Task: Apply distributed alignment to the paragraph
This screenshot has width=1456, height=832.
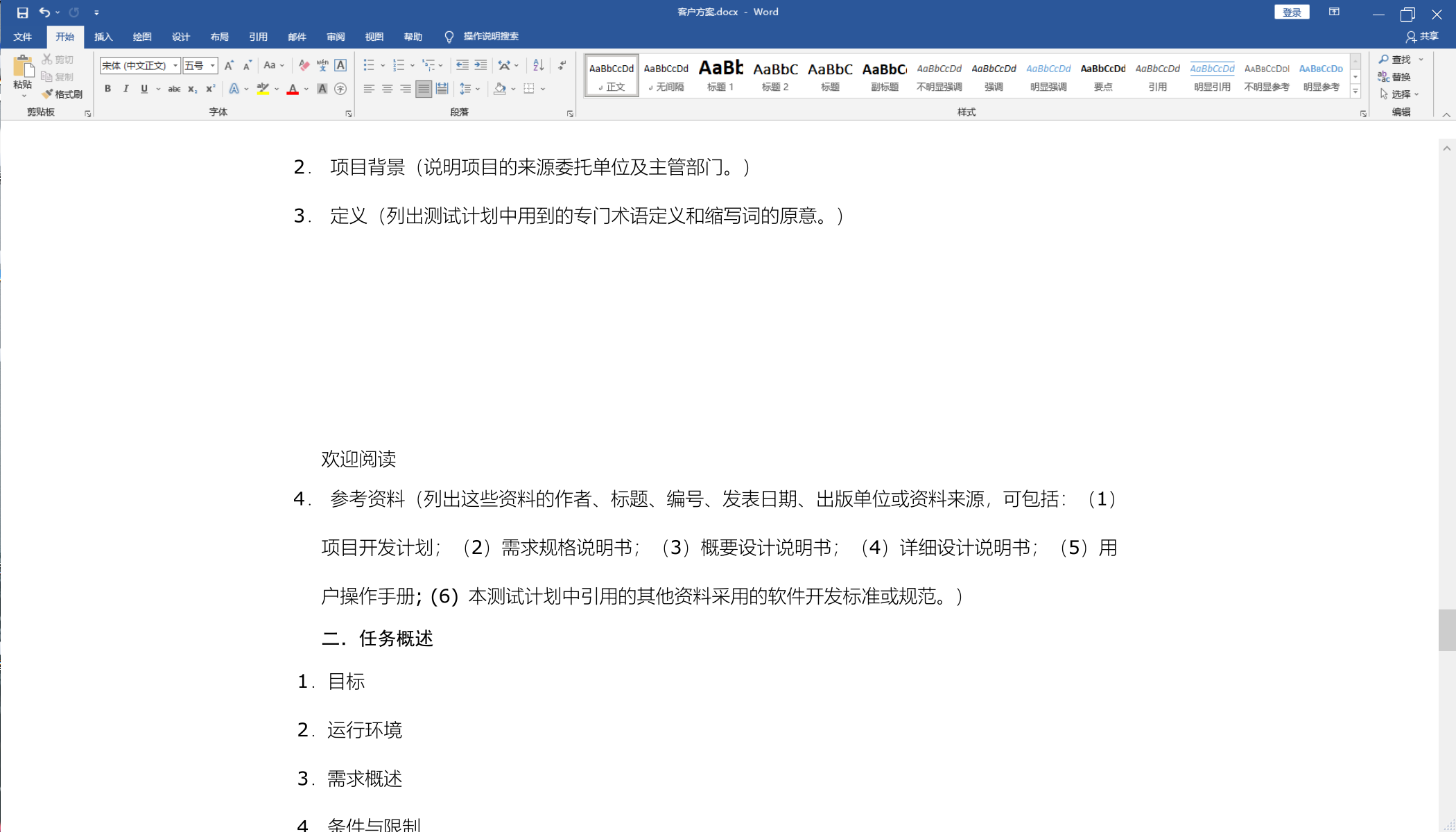Action: tap(442, 89)
